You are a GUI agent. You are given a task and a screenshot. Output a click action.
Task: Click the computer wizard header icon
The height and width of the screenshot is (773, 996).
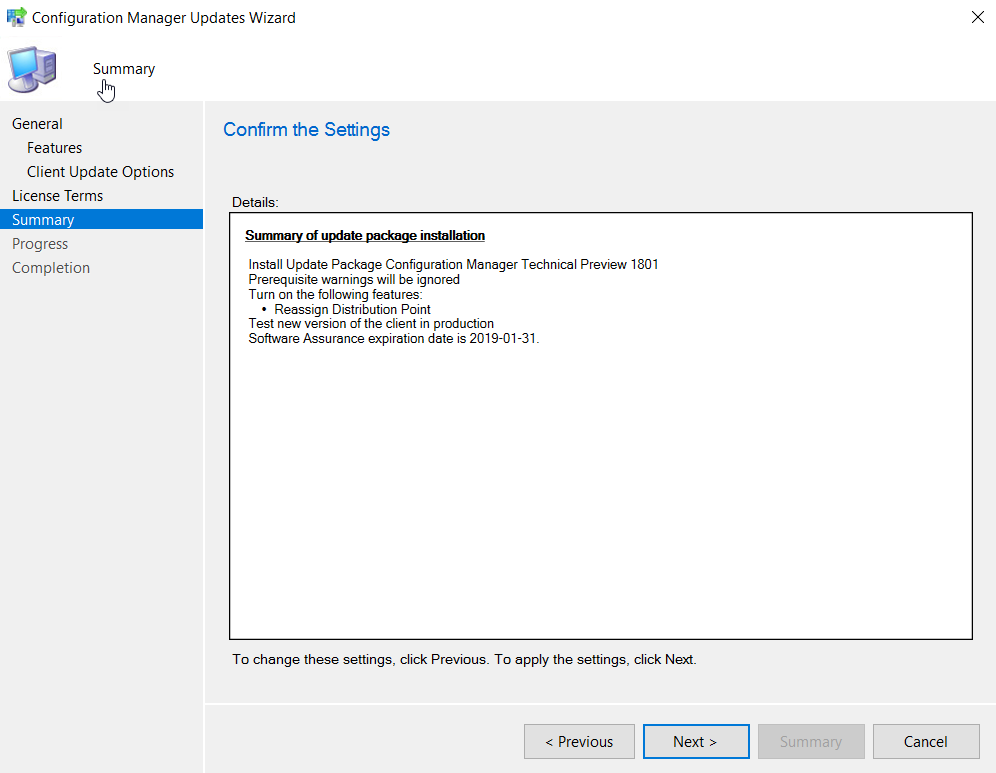click(32, 69)
